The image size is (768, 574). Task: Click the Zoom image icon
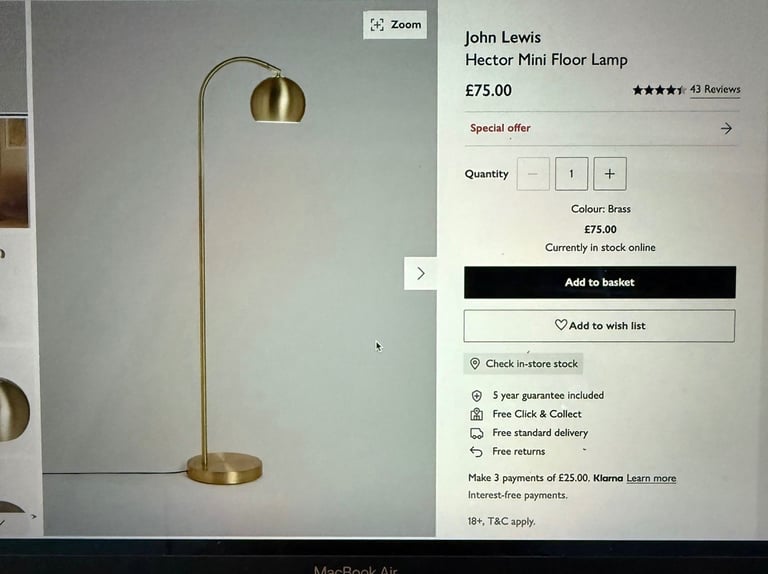click(x=377, y=24)
